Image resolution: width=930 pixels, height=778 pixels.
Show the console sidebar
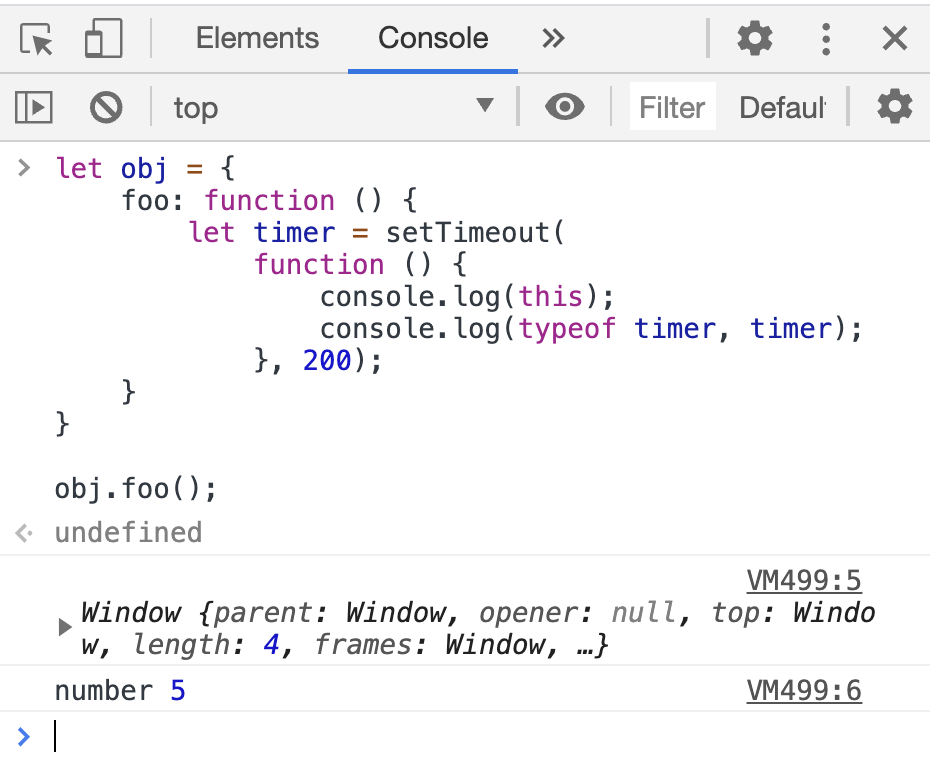(34, 107)
